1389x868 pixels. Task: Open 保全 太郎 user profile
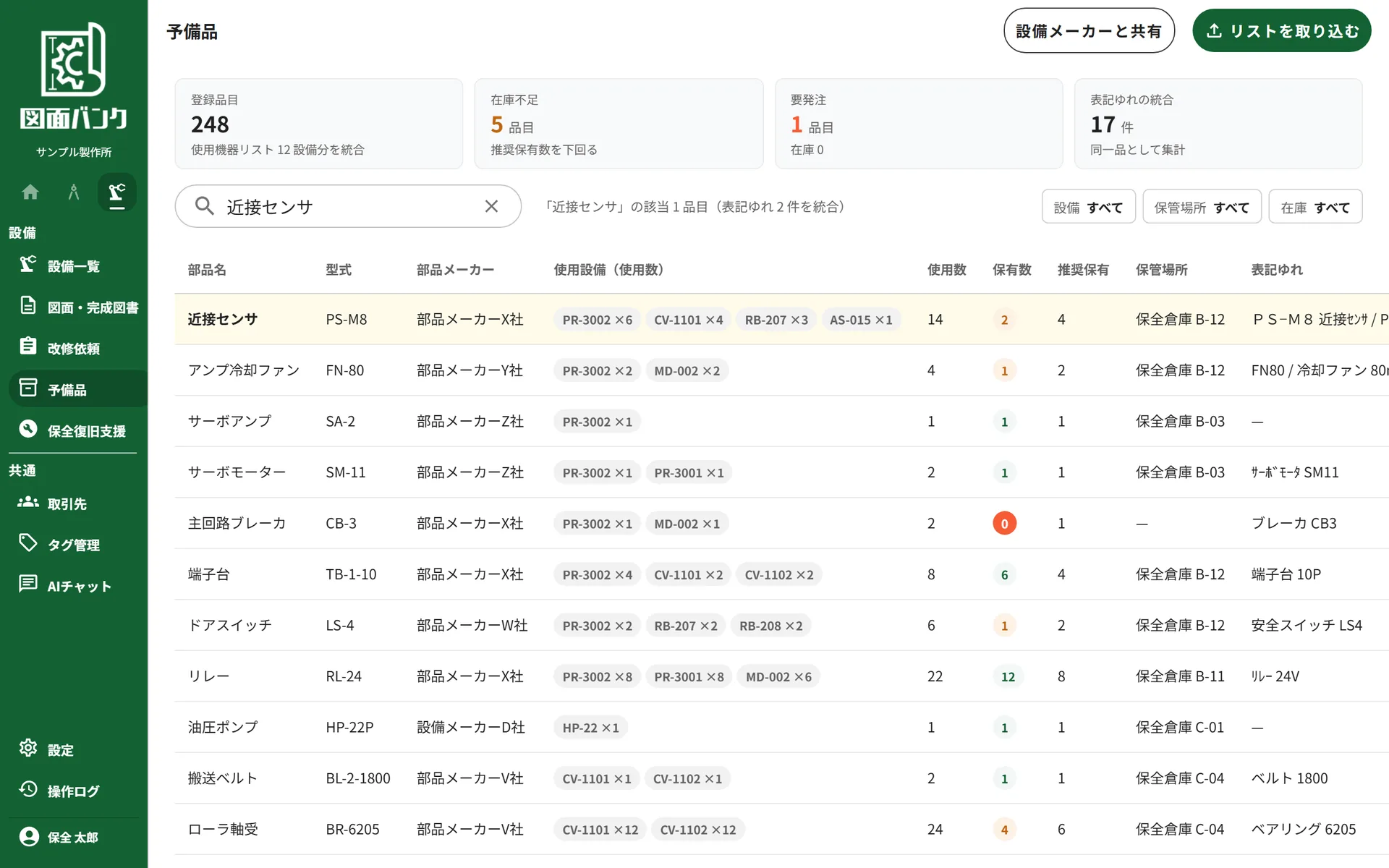click(74, 838)
